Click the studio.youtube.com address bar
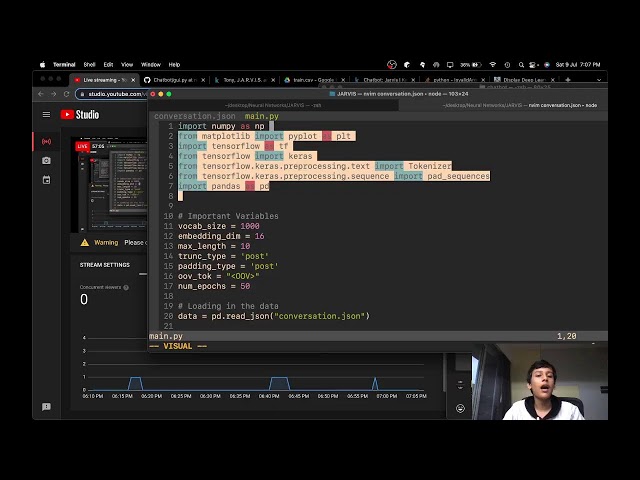The height and width of the screenshot is (480, 640). (112, 94)
